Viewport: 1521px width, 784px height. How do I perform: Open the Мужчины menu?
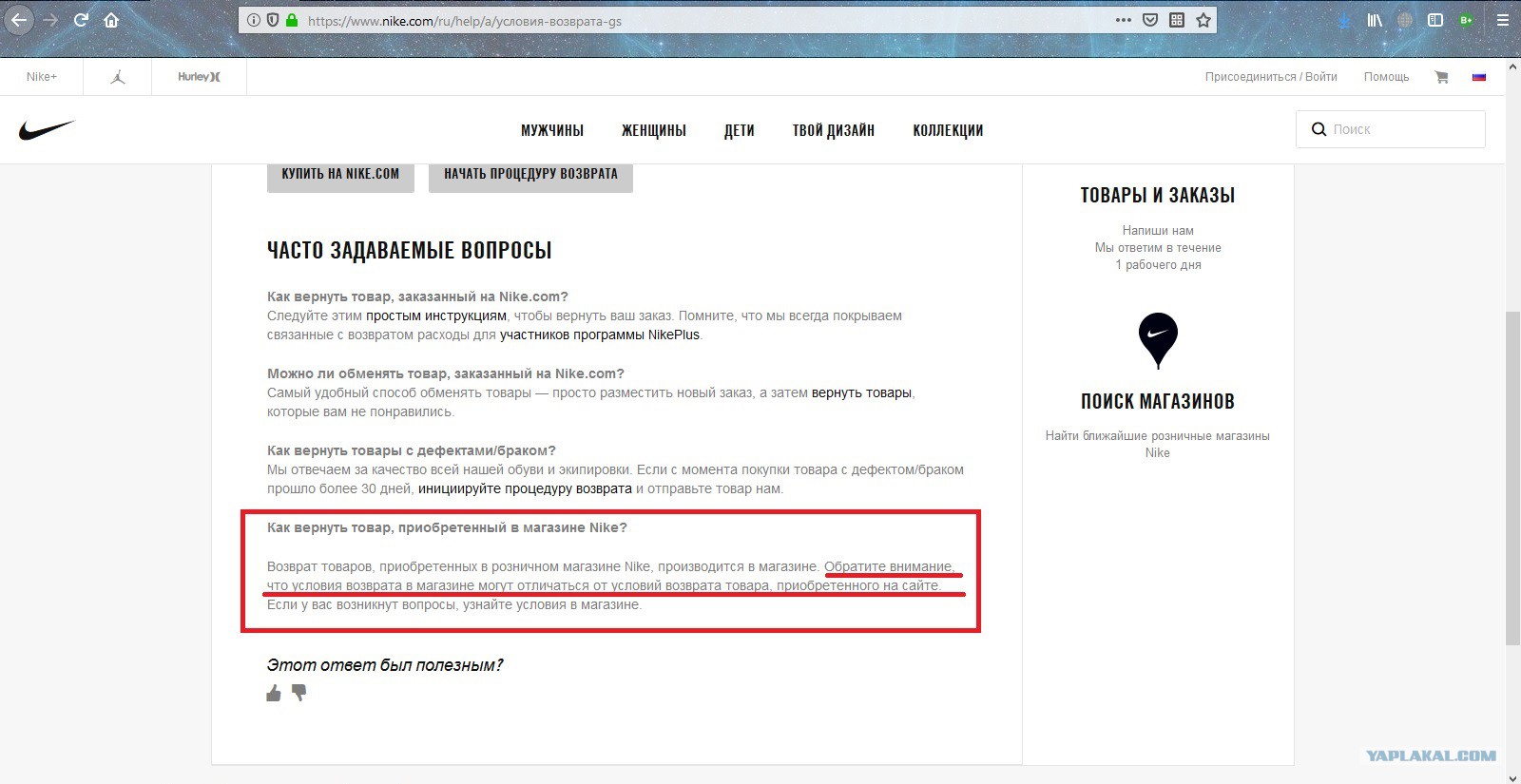552,130
